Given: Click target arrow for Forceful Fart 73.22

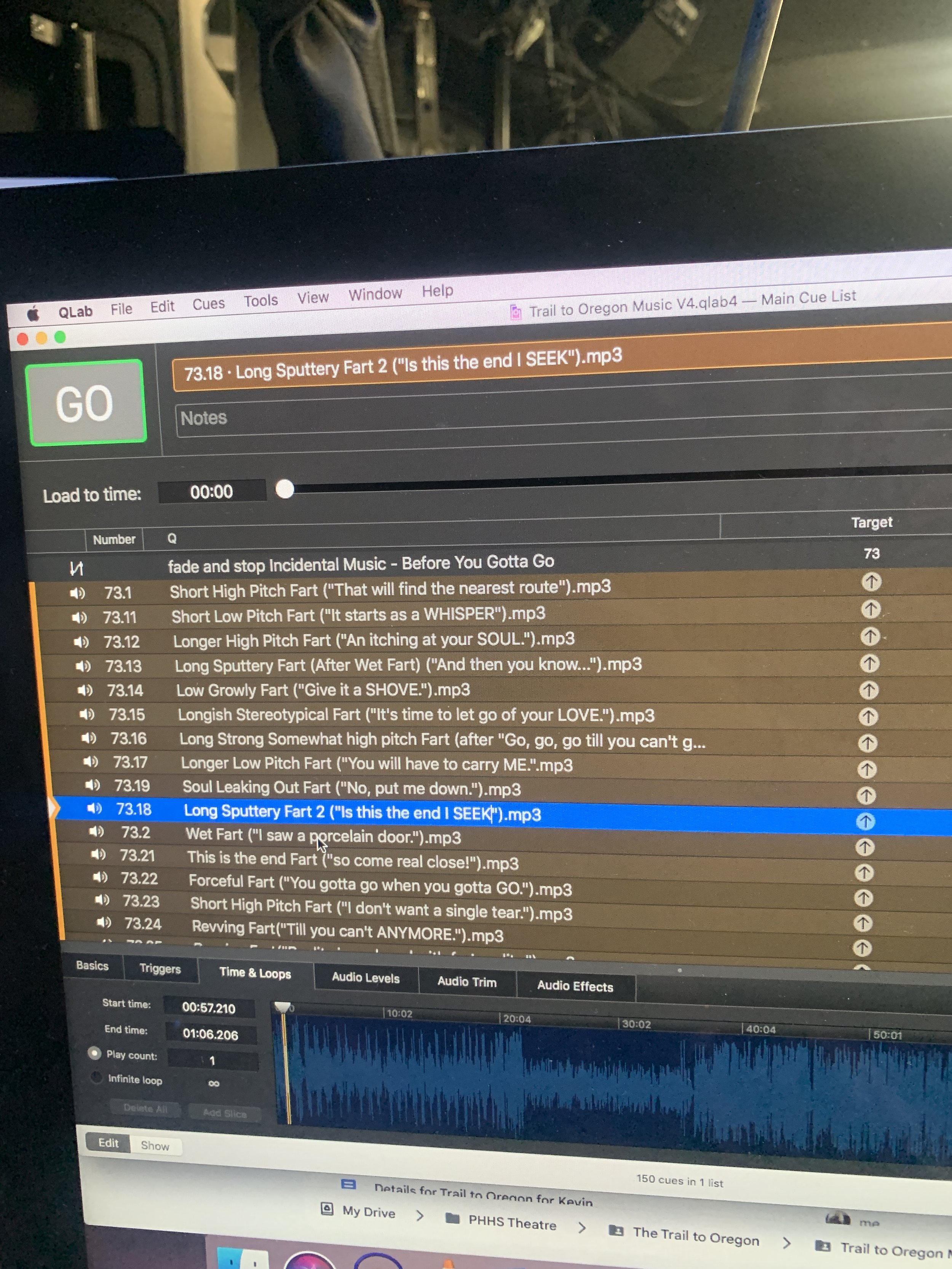Looking at the screenshot, I should click(x=864, y=898).
